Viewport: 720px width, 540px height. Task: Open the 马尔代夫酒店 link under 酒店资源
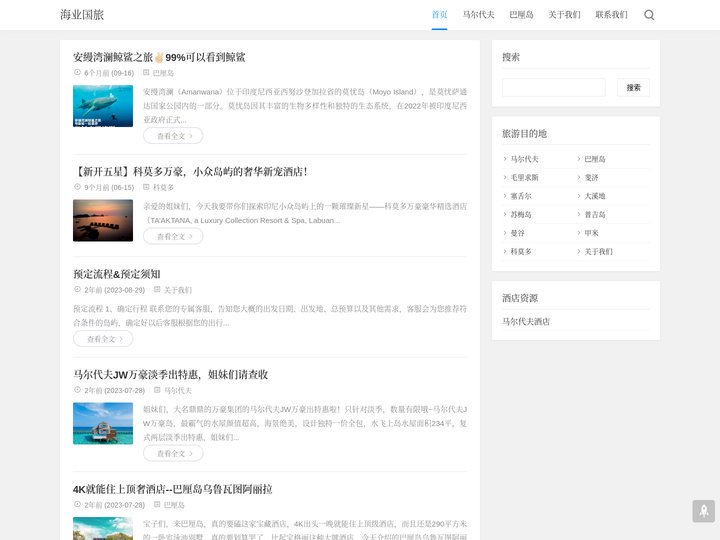(x=526, y=321)
